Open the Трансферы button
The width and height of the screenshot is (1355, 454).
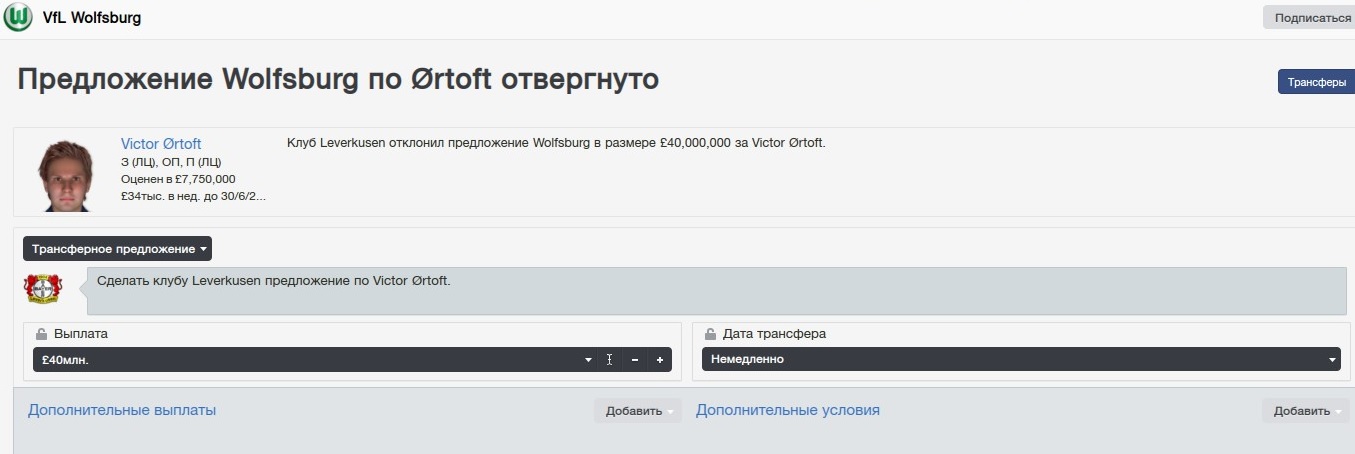point(1315,83)
